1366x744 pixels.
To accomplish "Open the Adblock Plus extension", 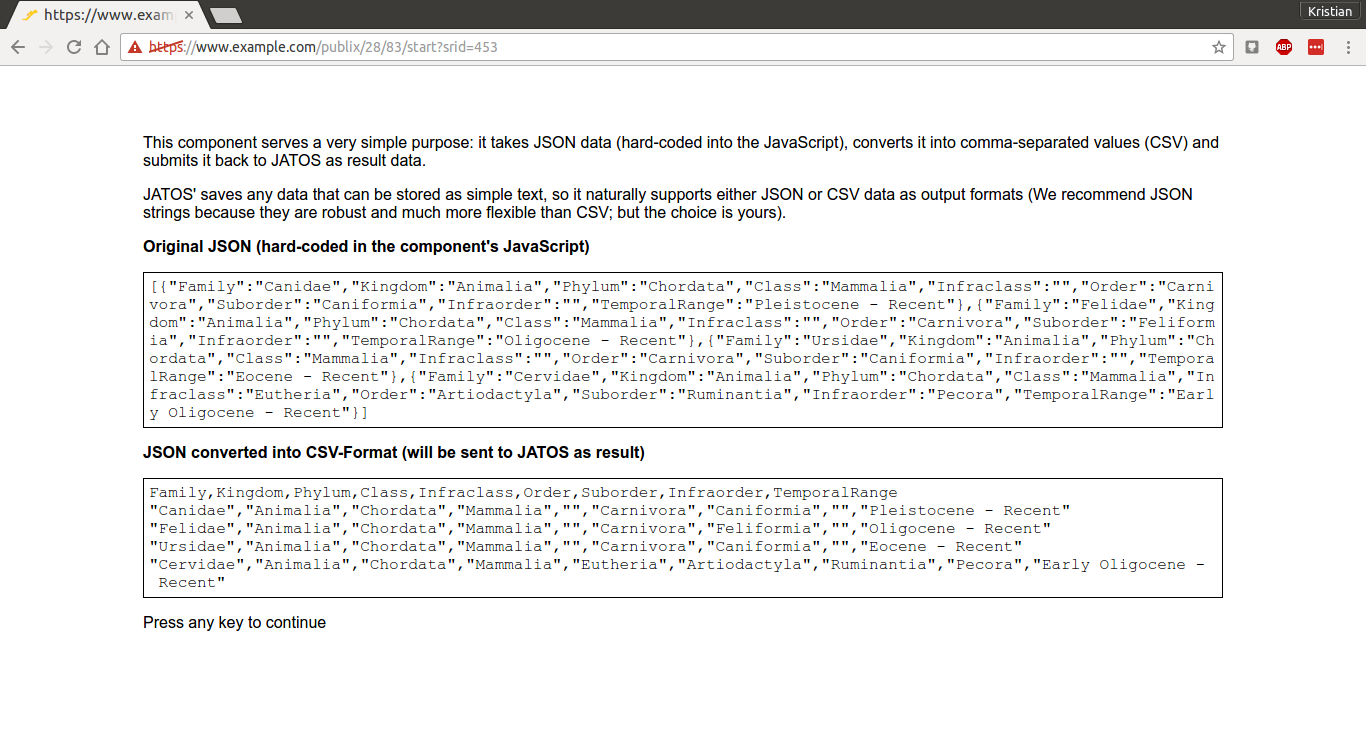I will click(1284, 47).
